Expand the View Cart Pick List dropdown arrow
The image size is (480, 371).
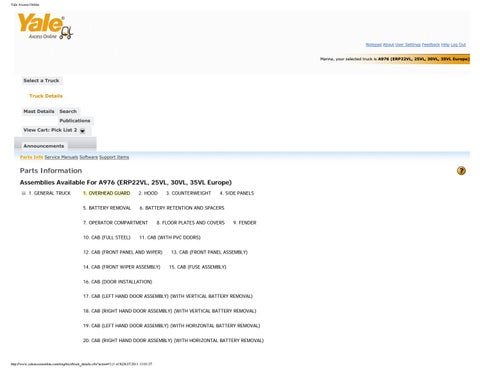click(x=82, y=131)
